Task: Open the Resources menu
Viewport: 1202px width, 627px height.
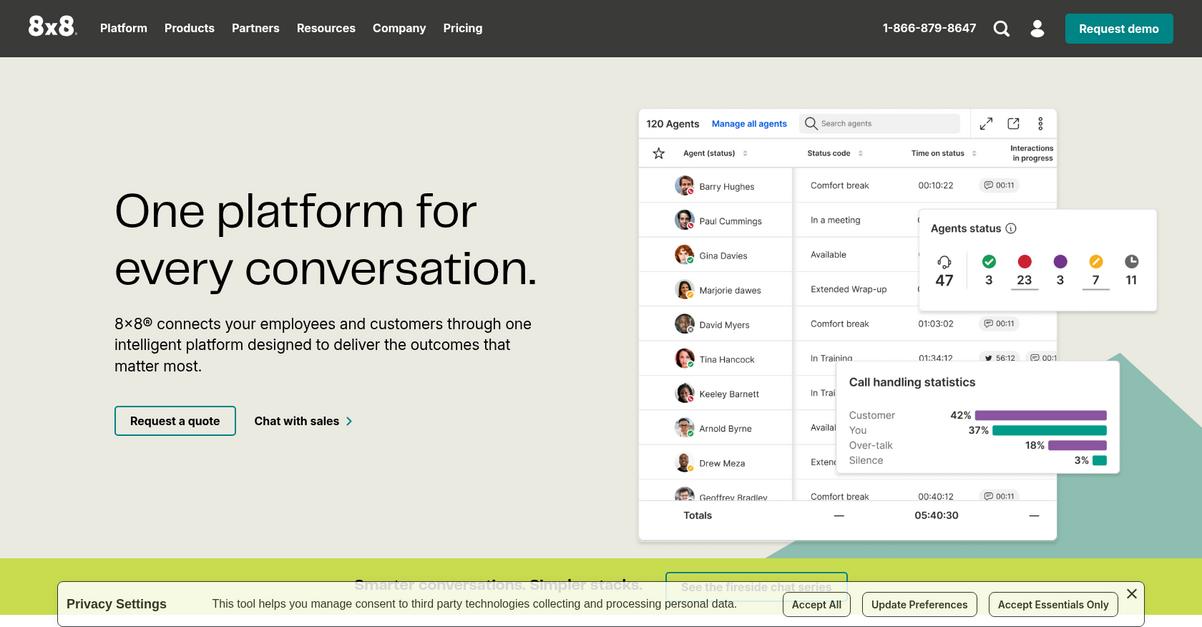Action: pos(326,28)
